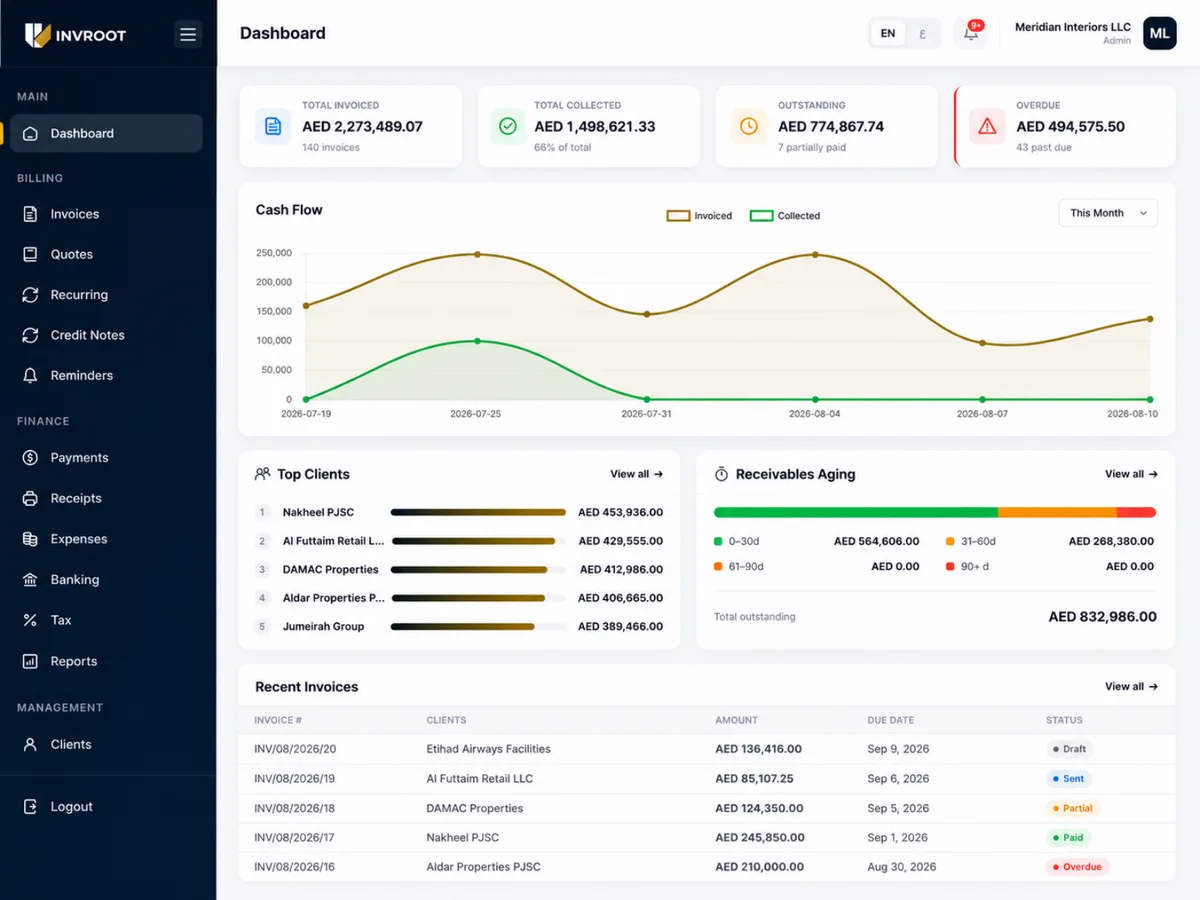The width and height of the screenshot is (1200, 900).
Task: Click the Sent status badge
Action: click(x=1067, y=778)
